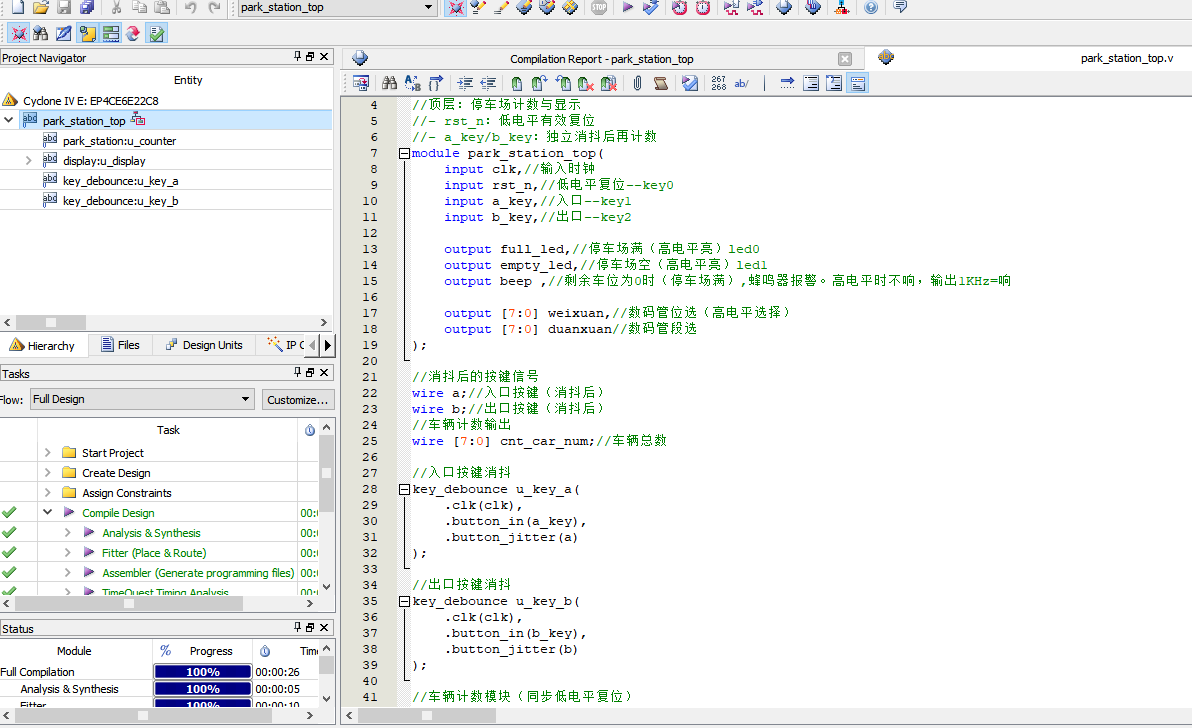The height and width of the screenshot is (728, 1192).
Task: Show more navigator tabs right arrow
Action: (328, 345)
